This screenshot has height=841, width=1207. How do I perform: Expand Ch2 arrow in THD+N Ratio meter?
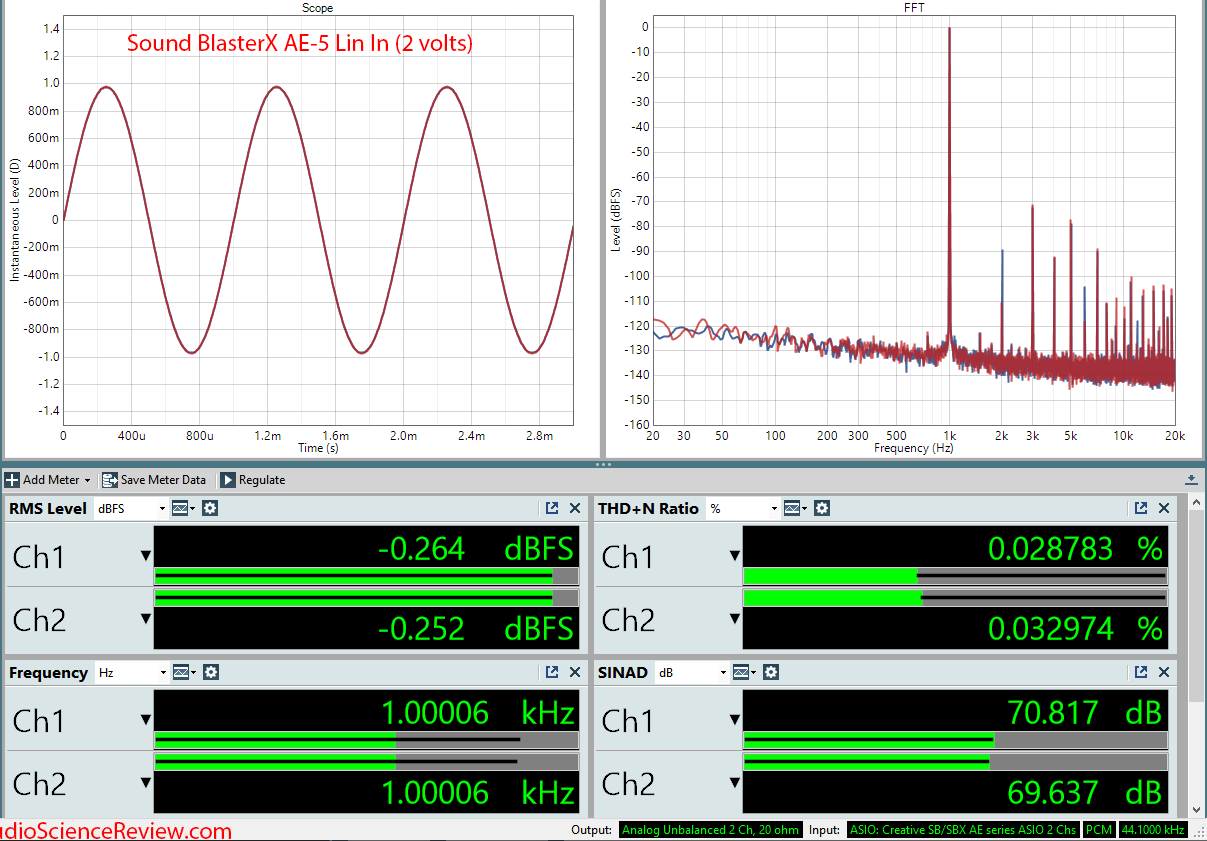735,620
